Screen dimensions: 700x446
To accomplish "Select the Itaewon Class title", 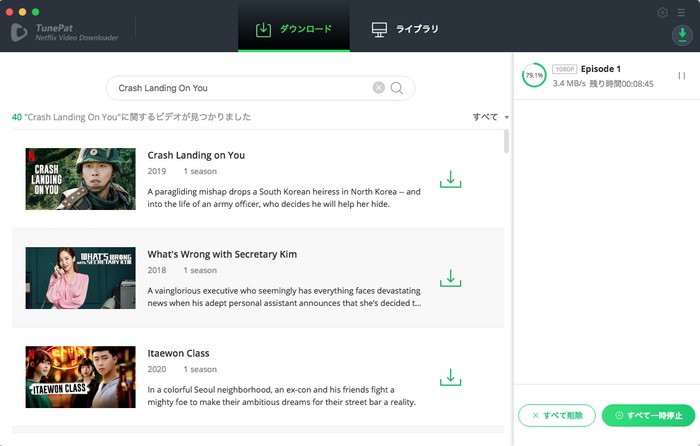I will 178,354.
